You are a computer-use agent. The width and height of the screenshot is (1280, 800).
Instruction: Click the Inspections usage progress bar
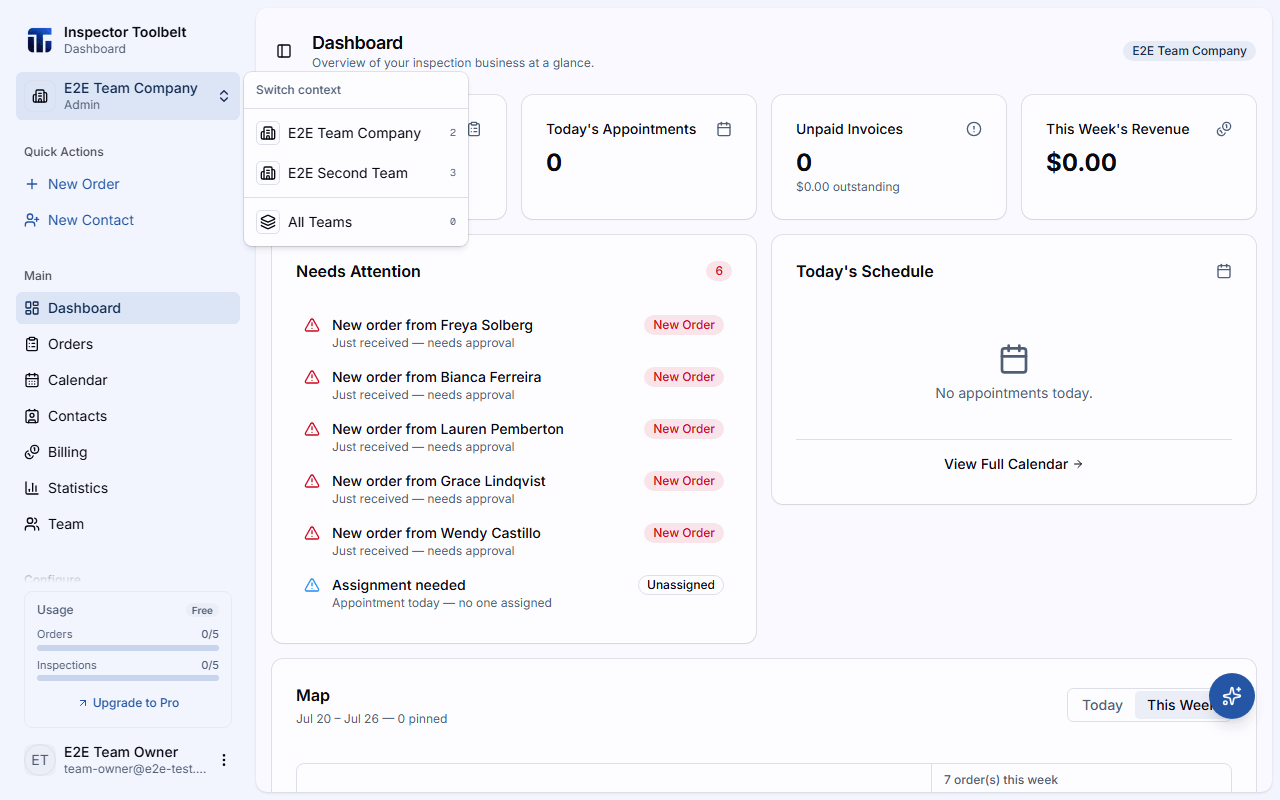coord(128,679)
